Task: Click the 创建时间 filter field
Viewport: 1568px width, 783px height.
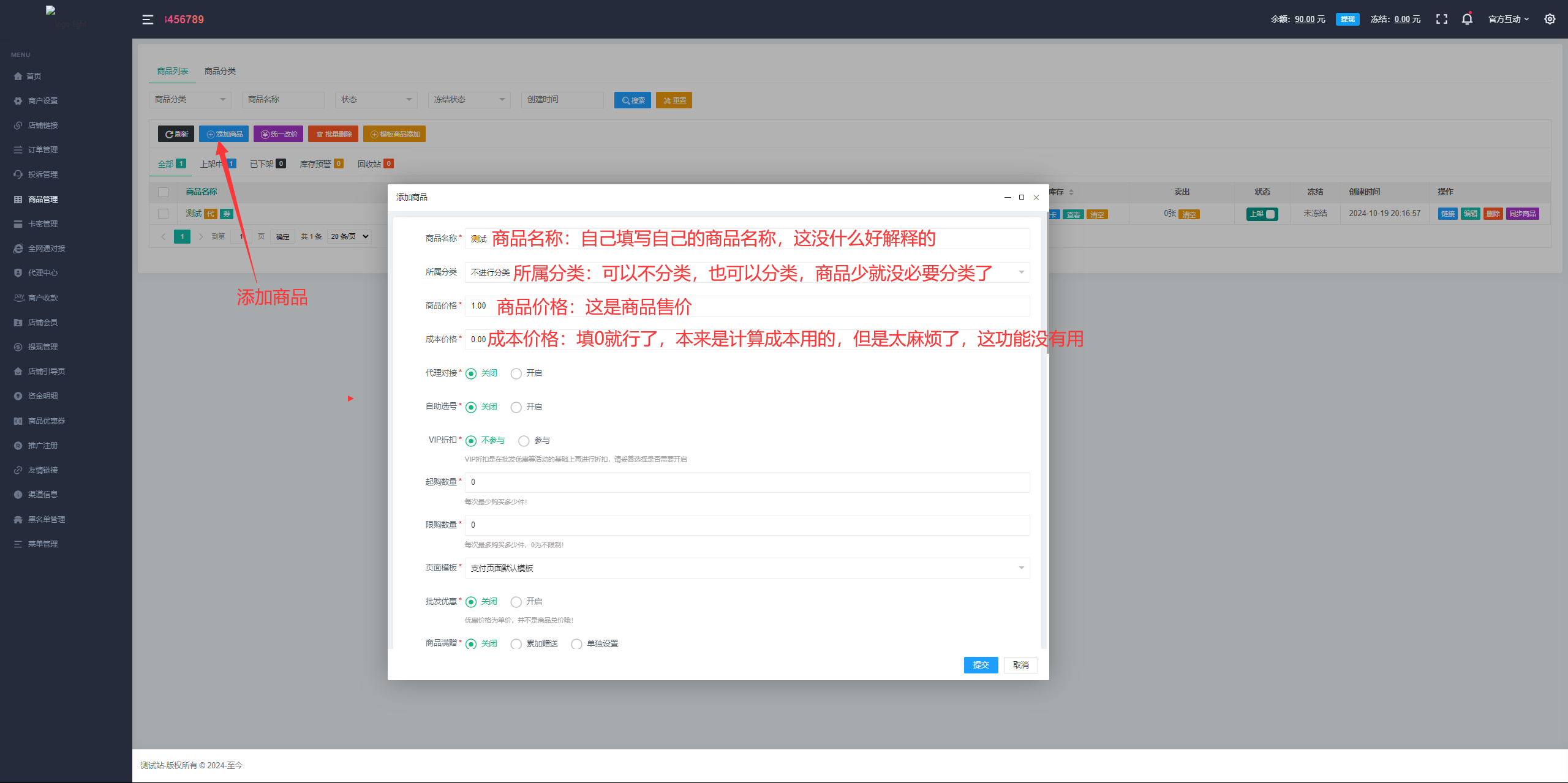Action: 562,99
